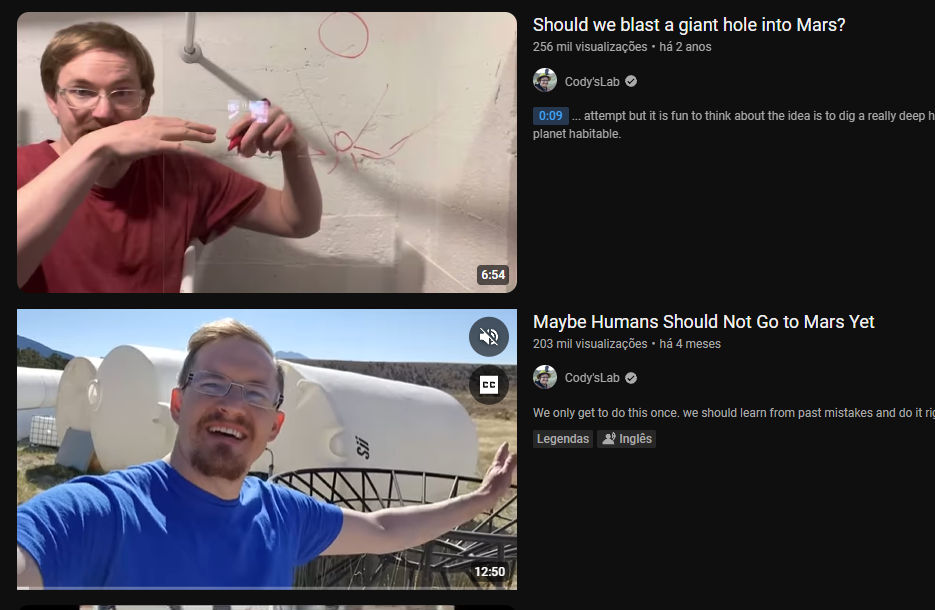Image resolution: width=935 pixels, height=610 pixels.
Task: Click the 6:54 duration label
Action: point(493,275)
